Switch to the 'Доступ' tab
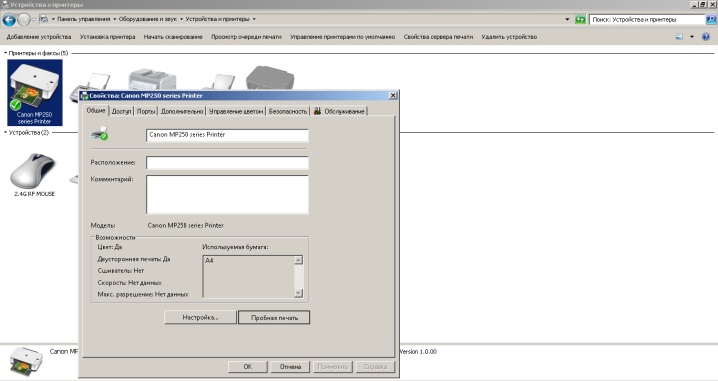This screenshot has width=718, height=381. coord(121,111)
